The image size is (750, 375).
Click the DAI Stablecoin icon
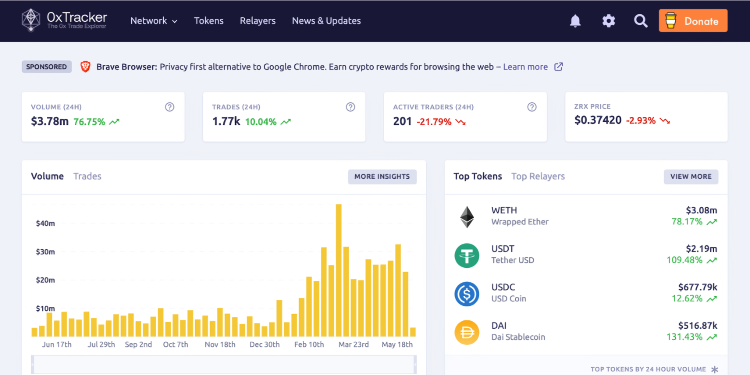click(467, 332)
